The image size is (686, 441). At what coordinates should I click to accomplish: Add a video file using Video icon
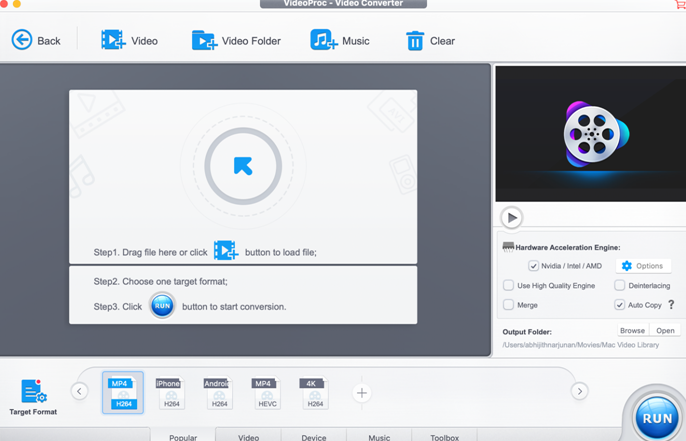point(113,40)
